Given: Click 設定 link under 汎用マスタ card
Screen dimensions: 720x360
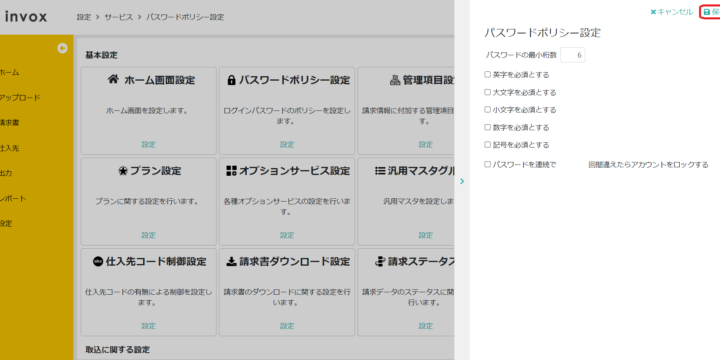Looking at the screenshot, I should [425, 235].
